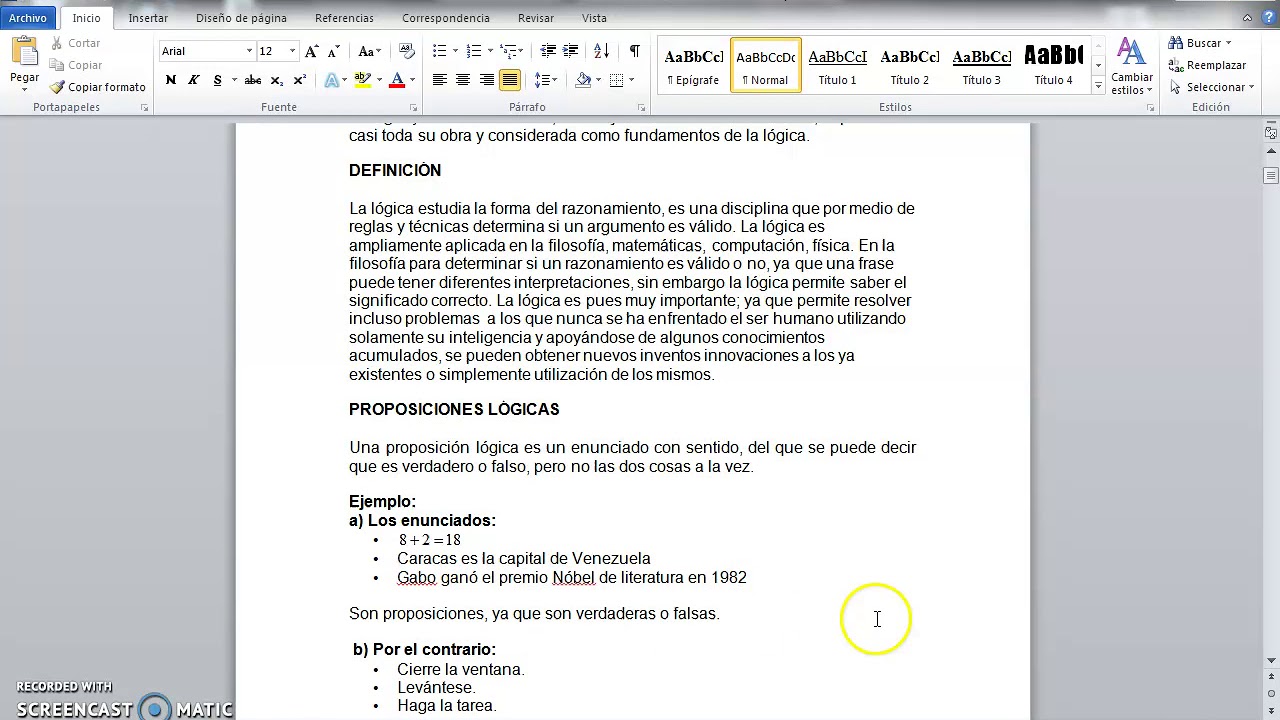Minimize the ribbon with the caret
The image size is (1280, 720).
1248,18
